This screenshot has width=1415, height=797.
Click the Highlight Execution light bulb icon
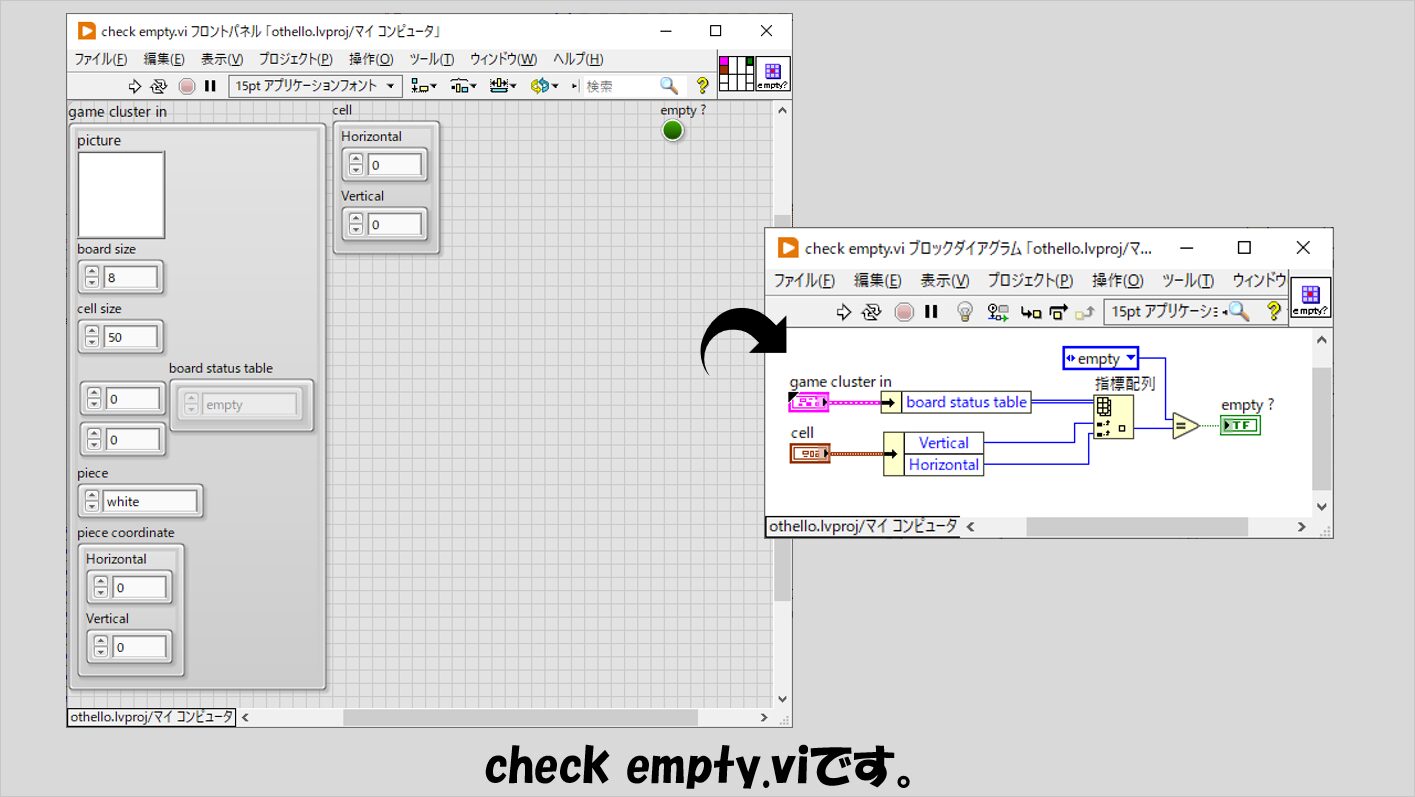tap(965, 312)
